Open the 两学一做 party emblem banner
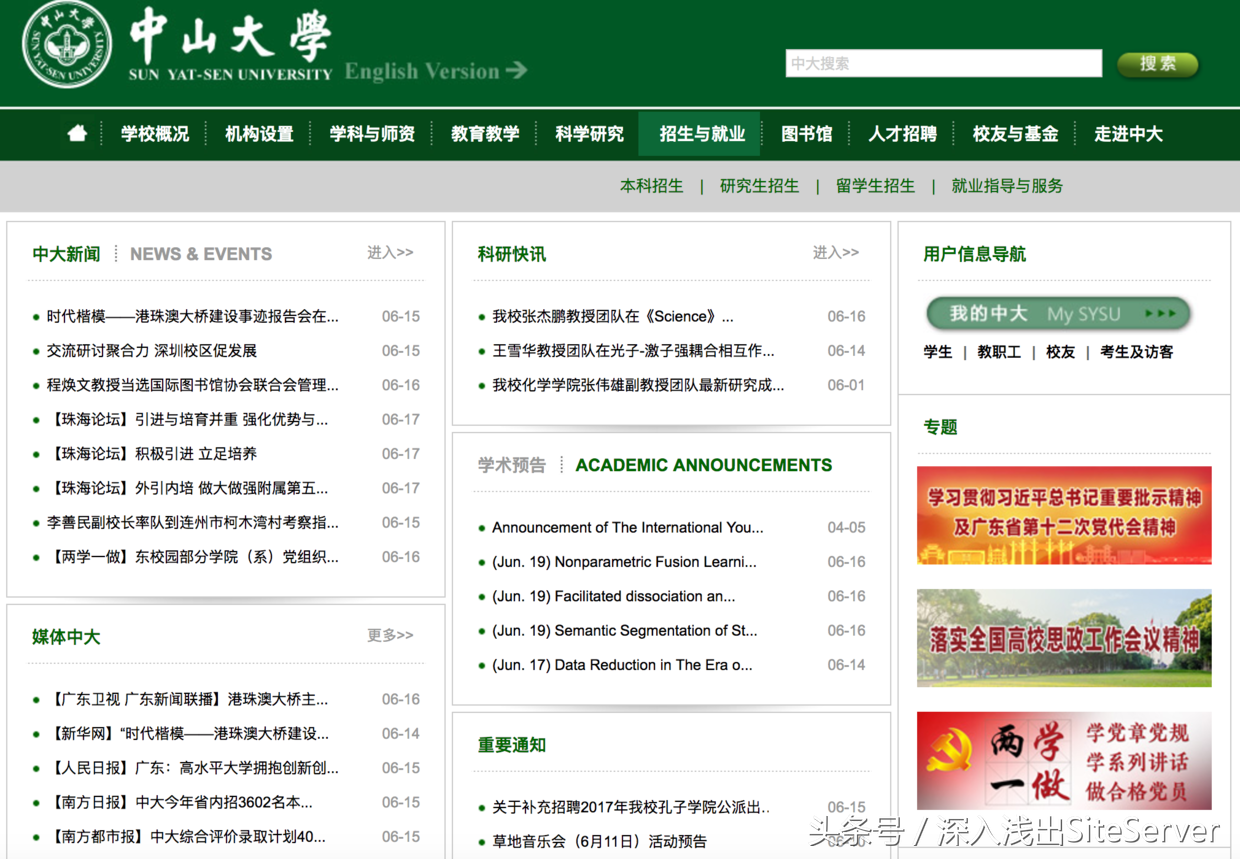 [1064, 761]
